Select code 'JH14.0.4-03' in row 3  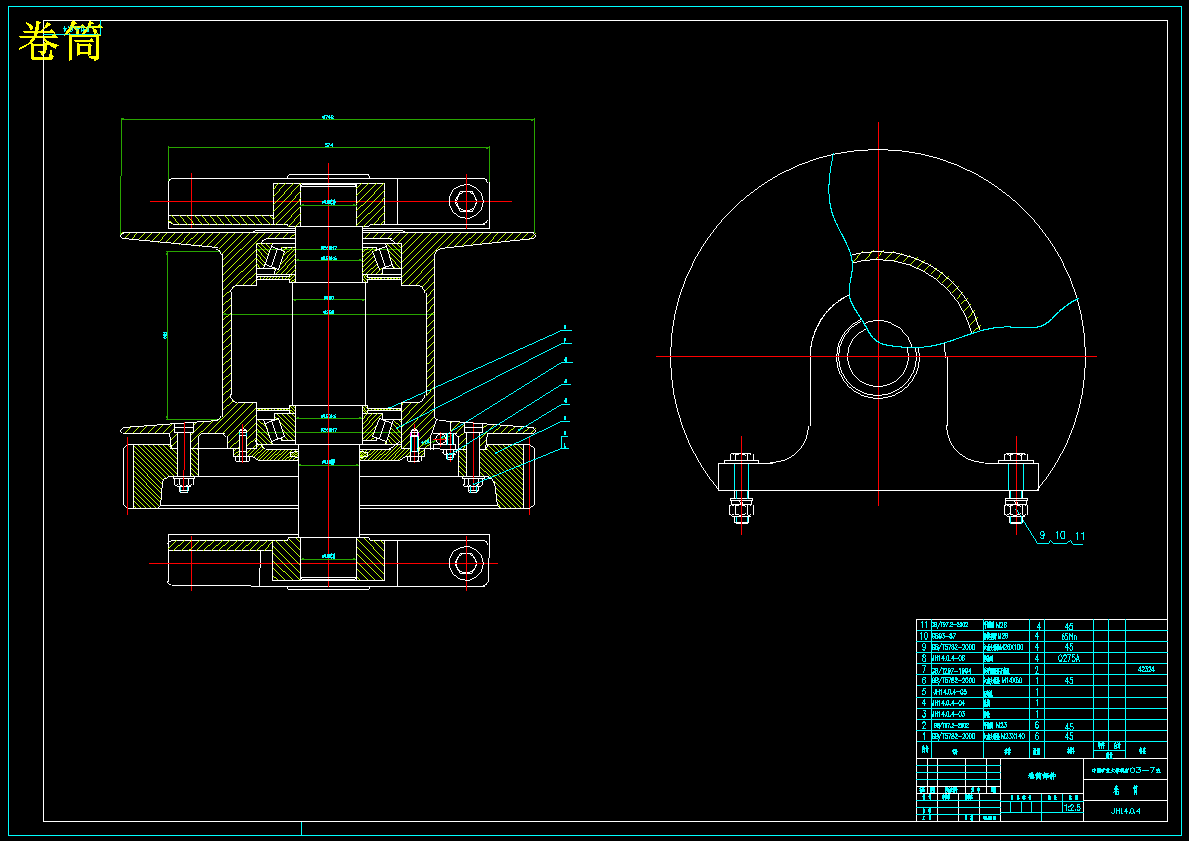tap(948, 714)
